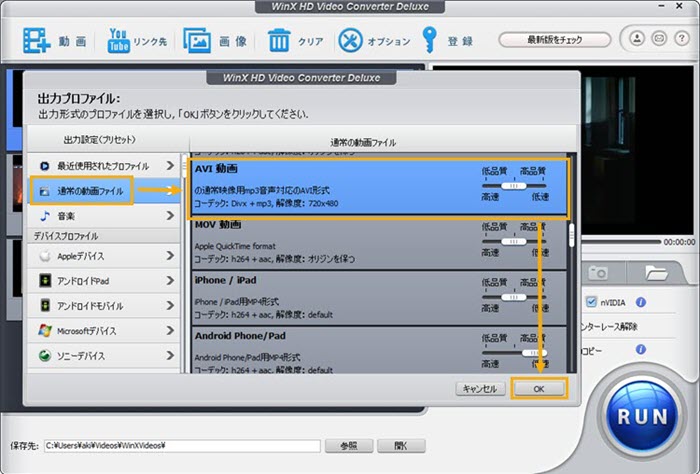The height and width of the screenshot is (474, 700).
Task: Click the info icon beside コピー
Action: point(641,349)
